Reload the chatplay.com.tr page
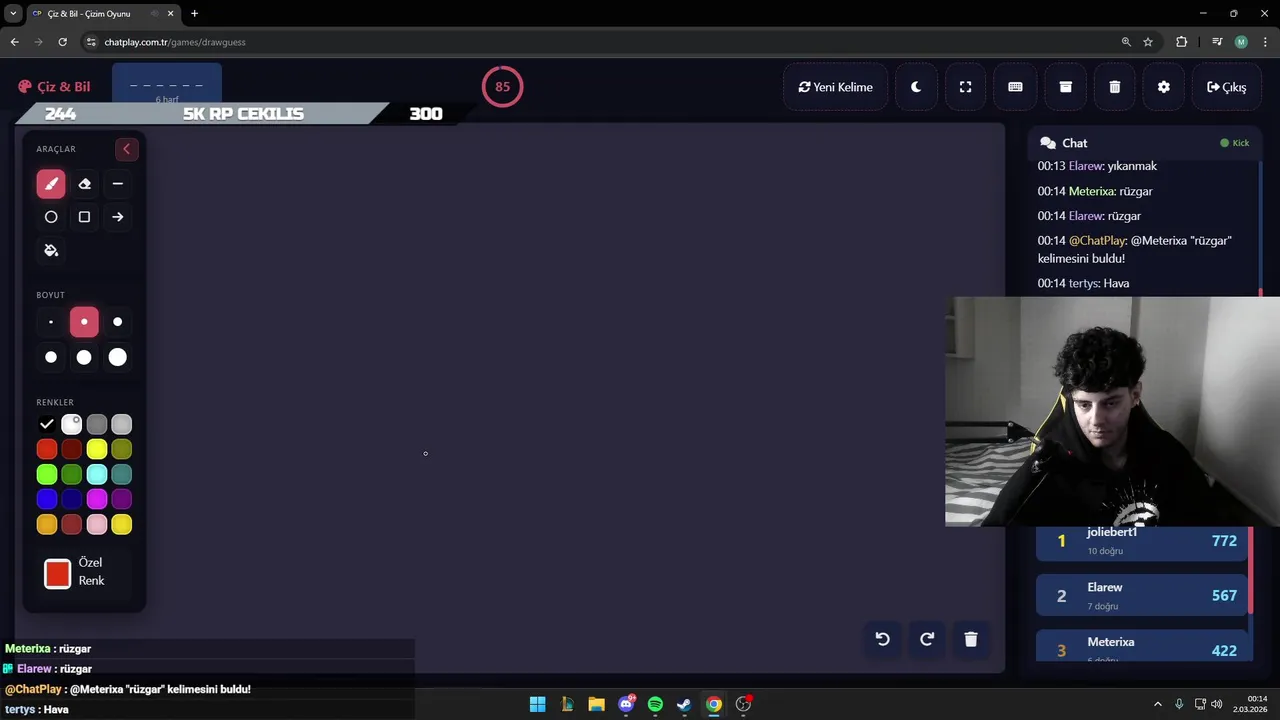 click(x=62, y=42)
